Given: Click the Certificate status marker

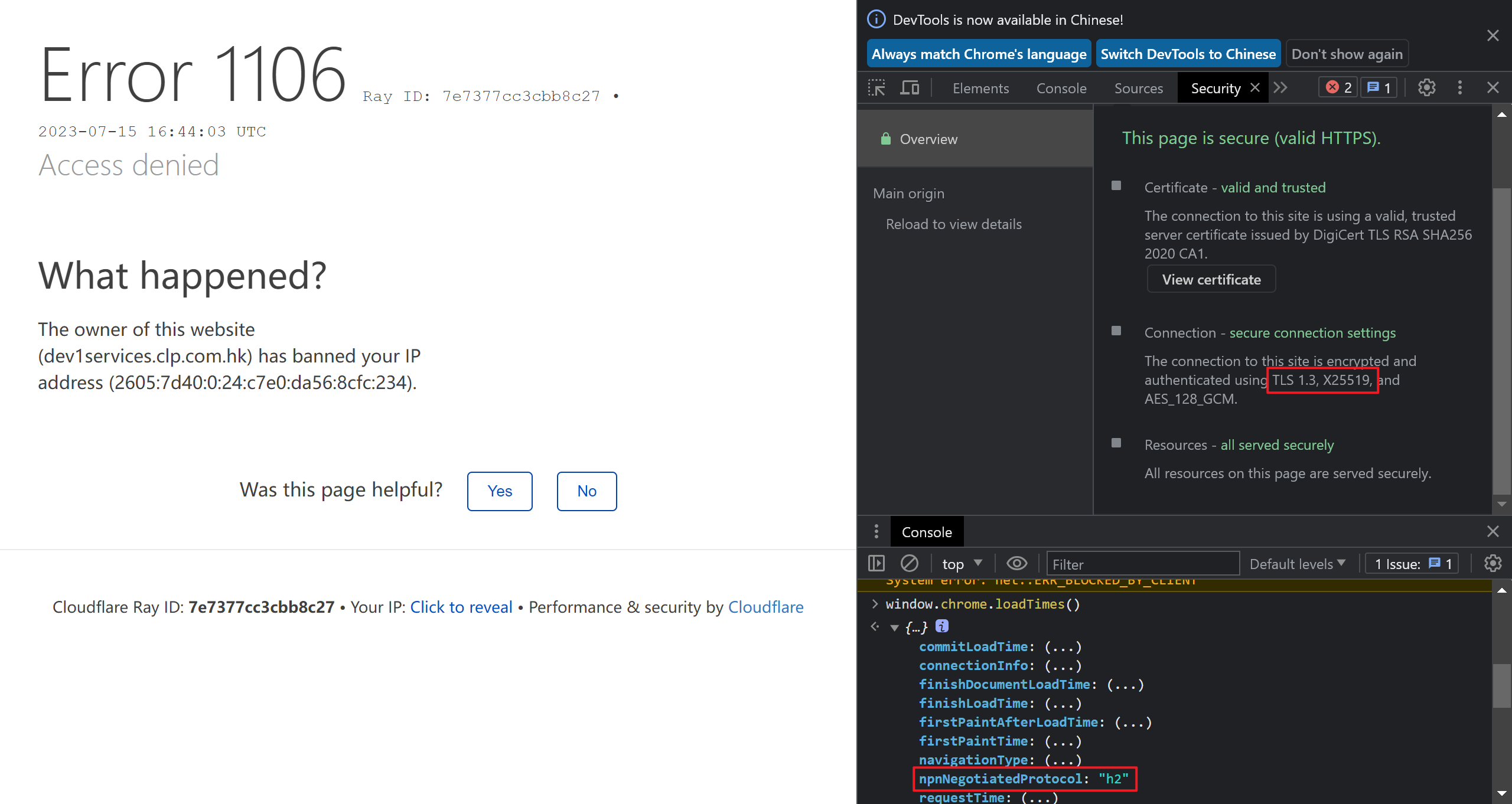Looking at the screenshot, I should click(x=1116, y=185).
